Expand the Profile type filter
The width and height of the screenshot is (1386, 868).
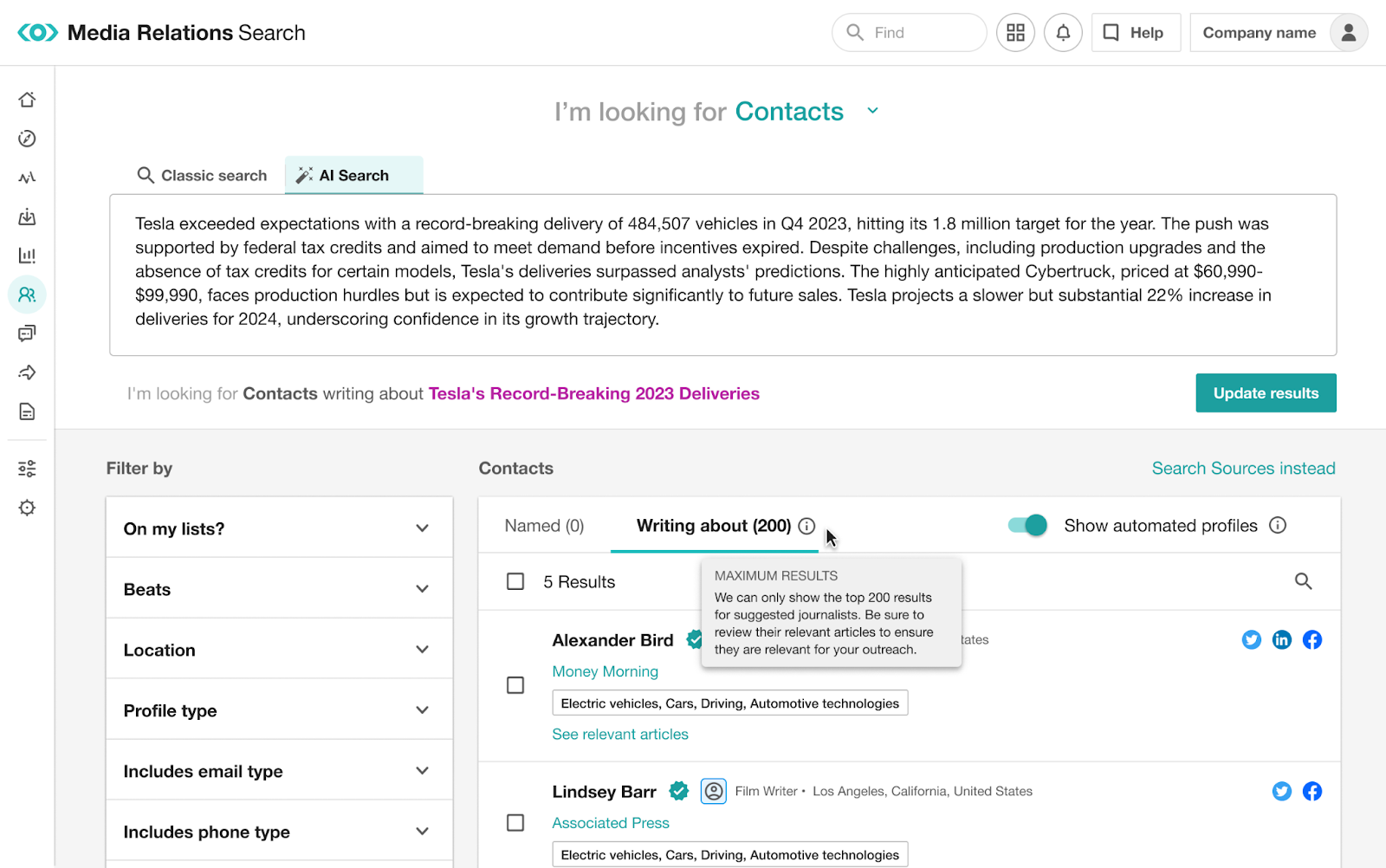[279, 710]
